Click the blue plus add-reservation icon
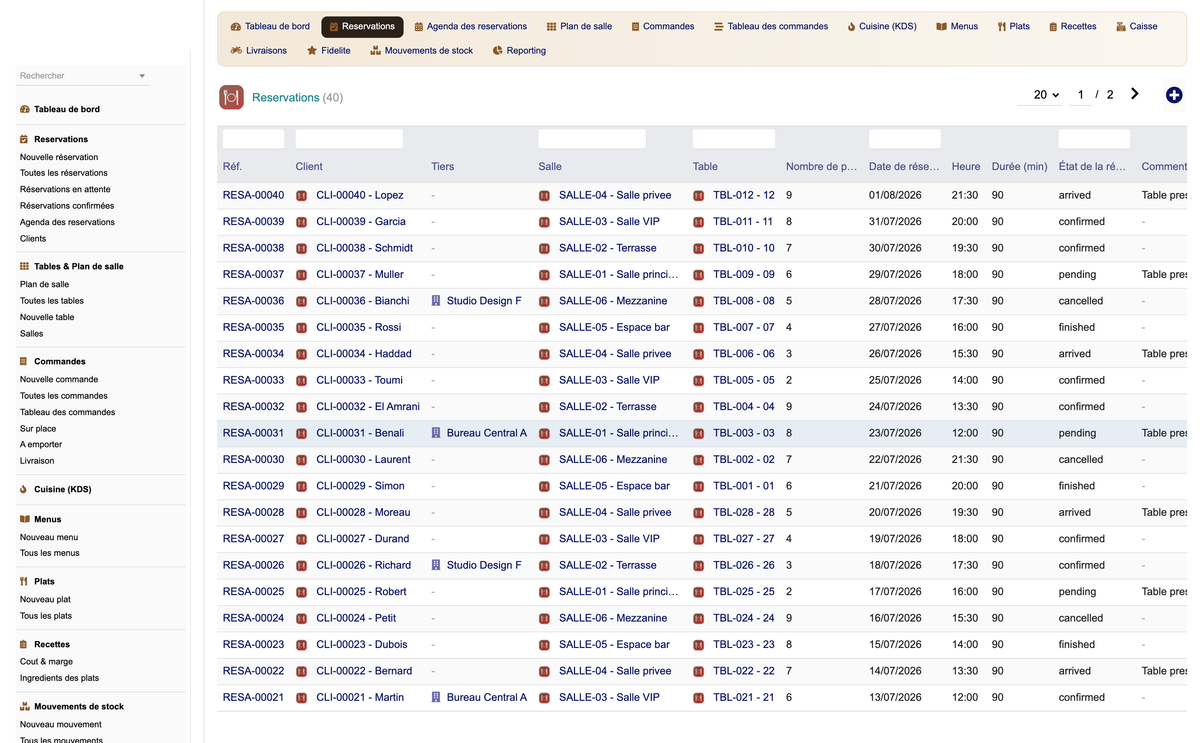 click(x=1174, y=95)
